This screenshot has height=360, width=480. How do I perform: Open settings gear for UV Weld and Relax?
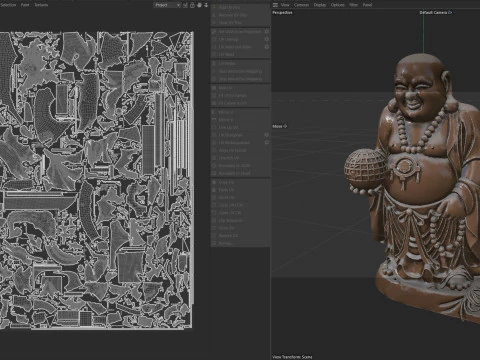(x=267, y=47)
